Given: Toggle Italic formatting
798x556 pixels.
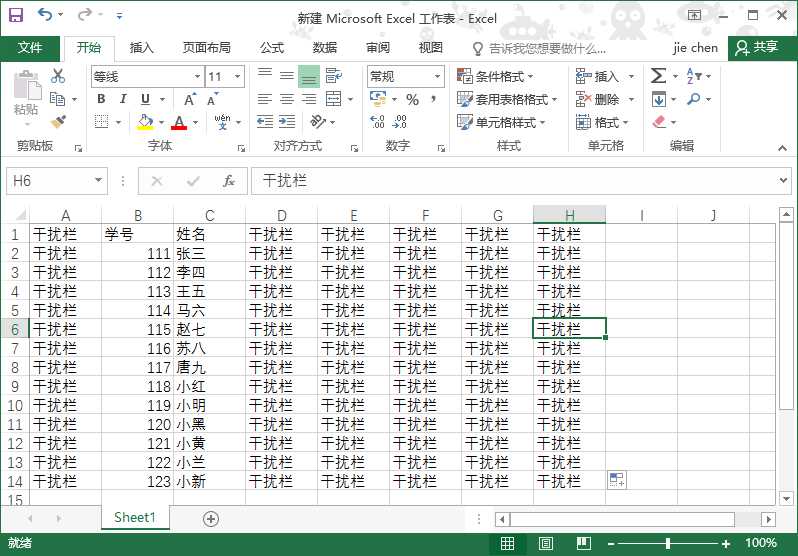Looking at the screenshot, I should pyautogui.click(x=123, y=99).
